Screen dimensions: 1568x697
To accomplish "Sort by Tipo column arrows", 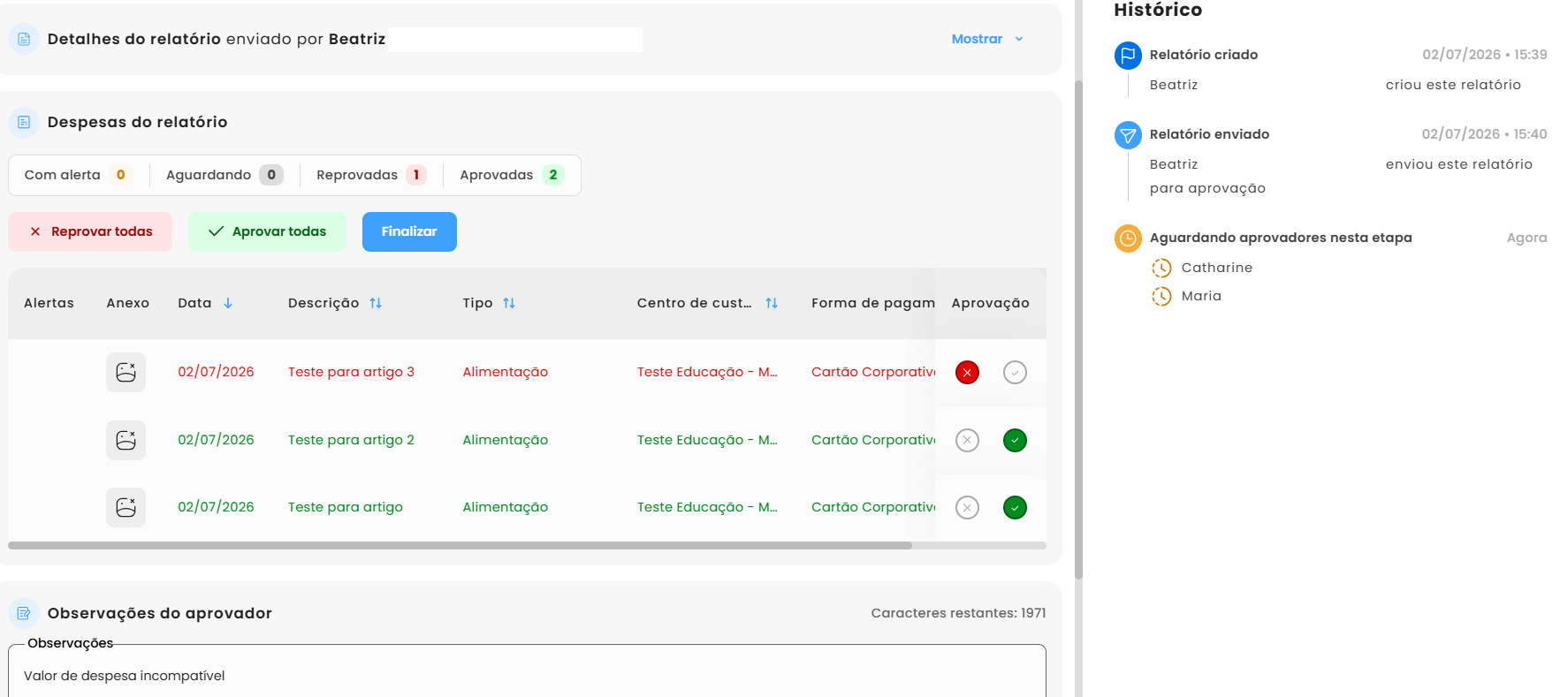I will tap(509, 303).
